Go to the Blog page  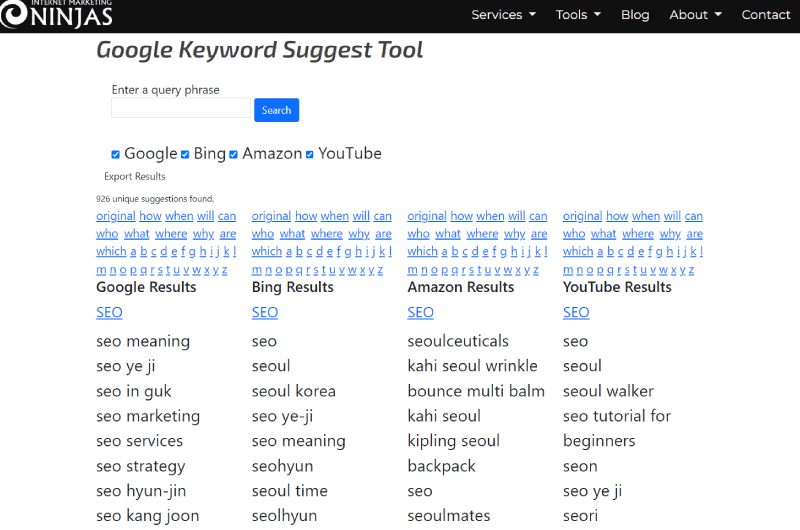(635, 15)
